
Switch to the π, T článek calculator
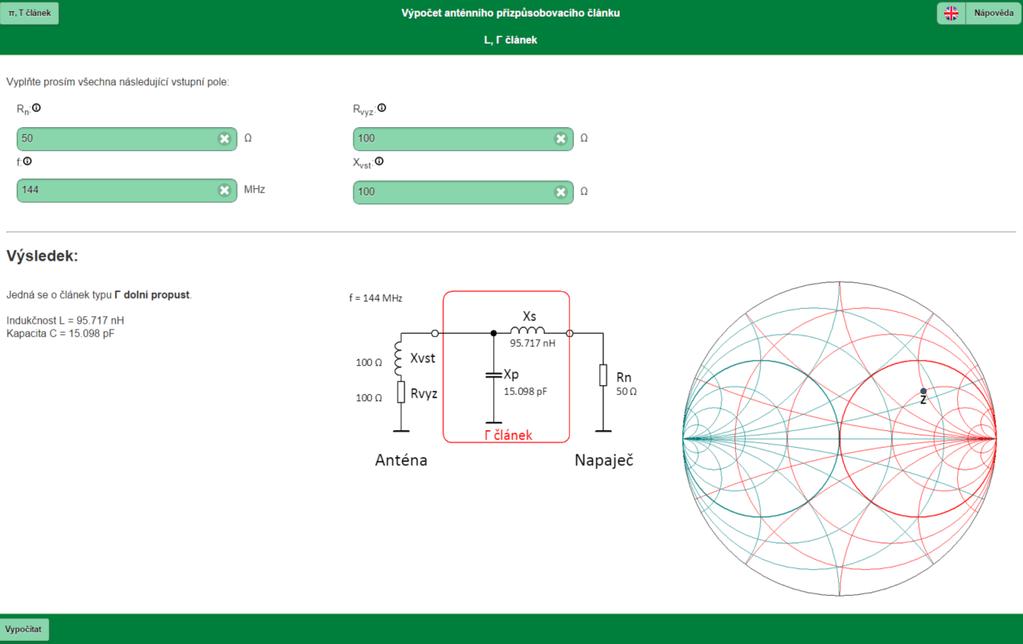click(29, 13)
